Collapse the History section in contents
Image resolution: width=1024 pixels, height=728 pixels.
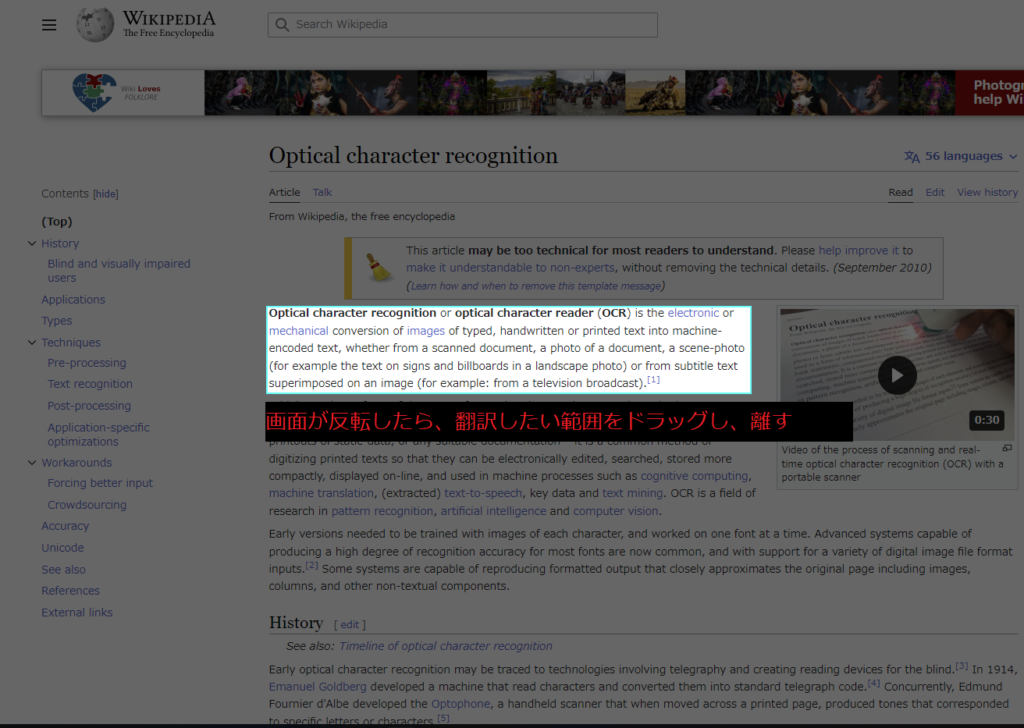pos(31,243)
